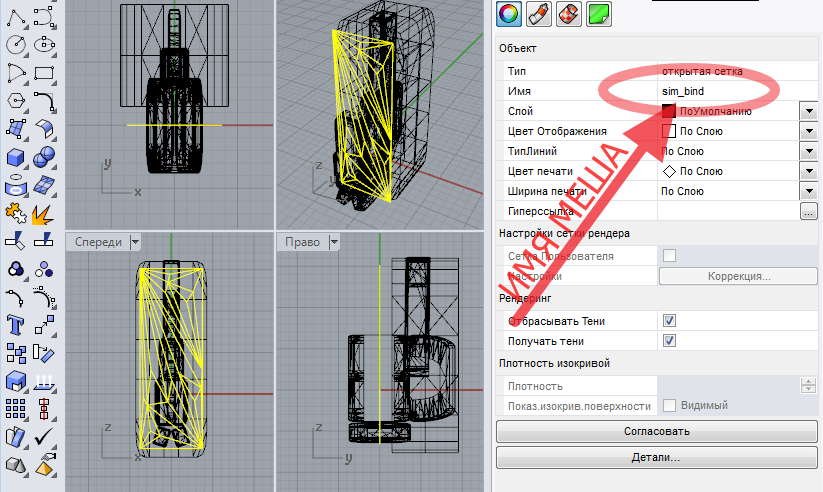This screenshot has height=492, width=823.
Task: Open the Ширина печати dropdown
Action: (x=808, y=191)
